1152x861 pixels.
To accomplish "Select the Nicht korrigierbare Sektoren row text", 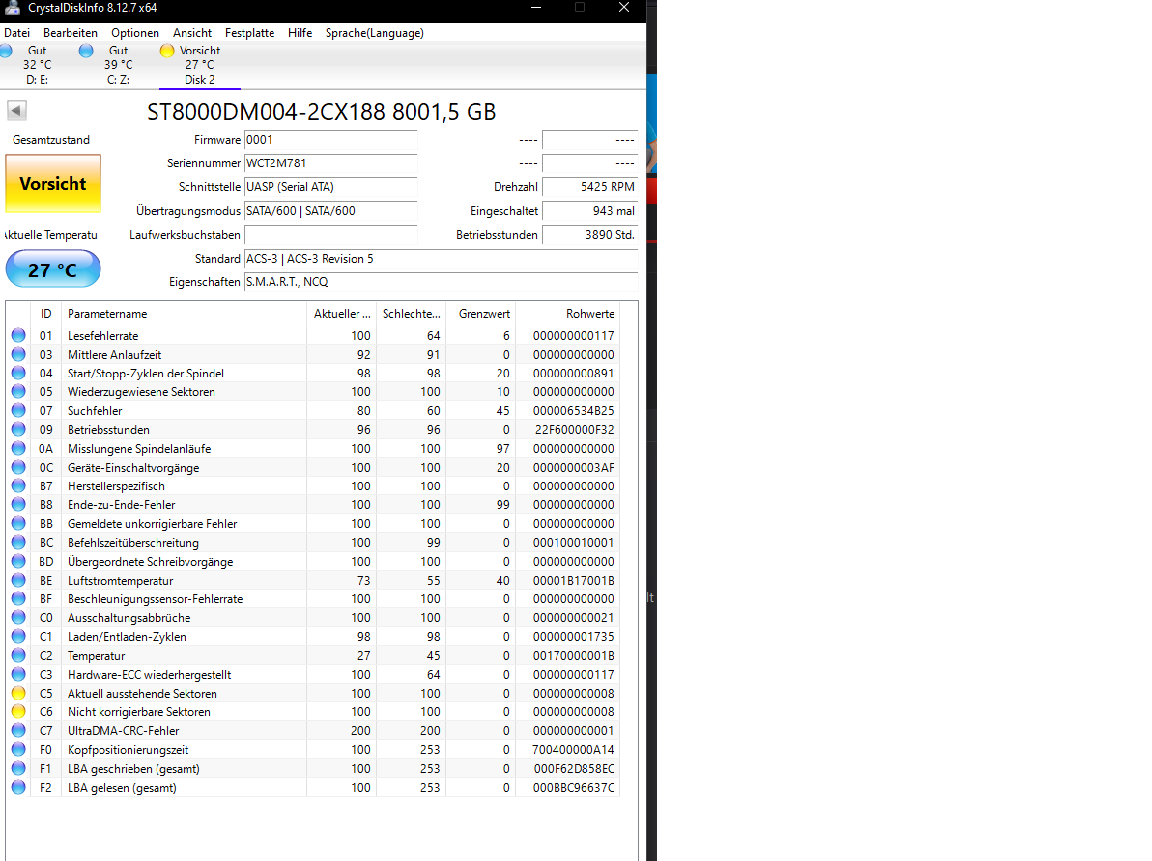I will (140, 712).
